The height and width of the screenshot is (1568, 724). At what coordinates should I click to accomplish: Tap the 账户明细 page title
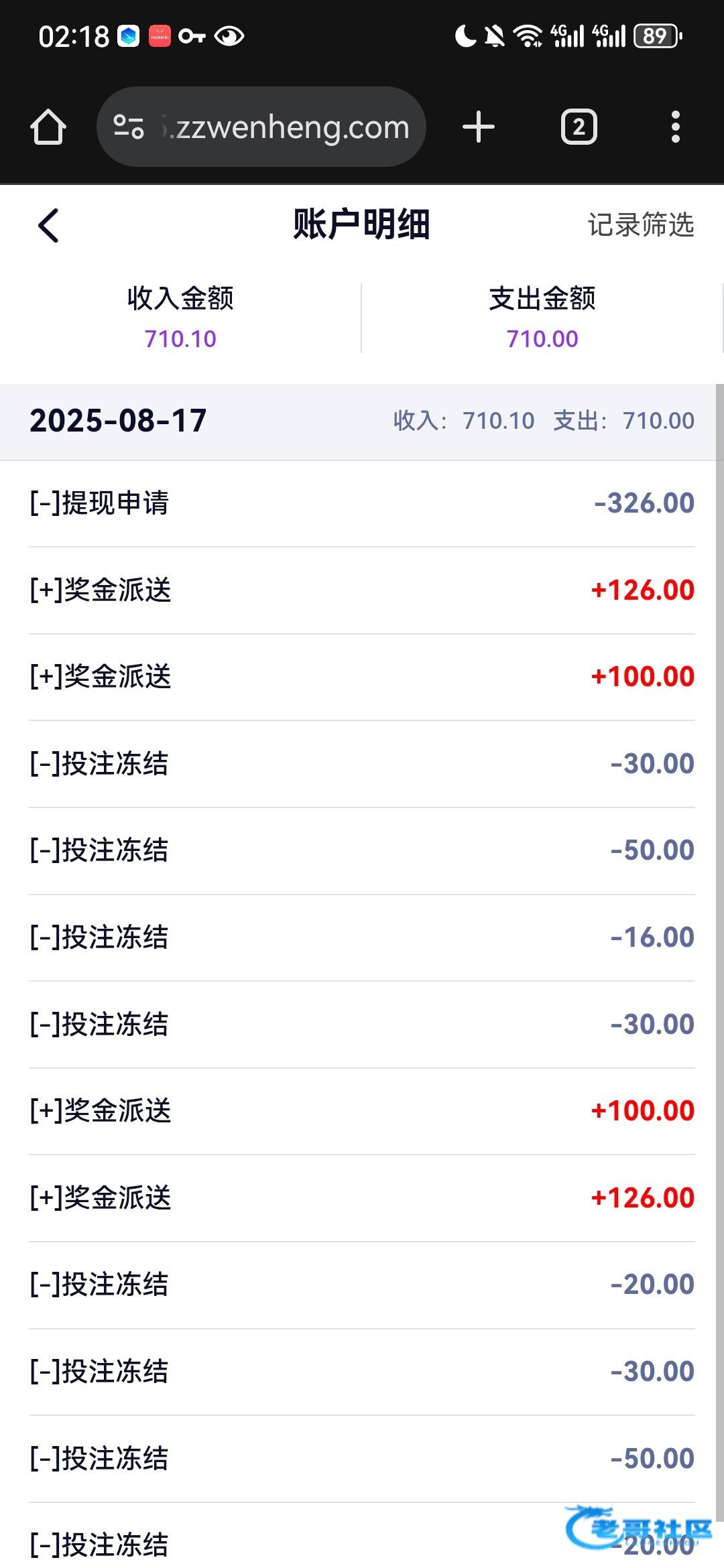(361, 225)
